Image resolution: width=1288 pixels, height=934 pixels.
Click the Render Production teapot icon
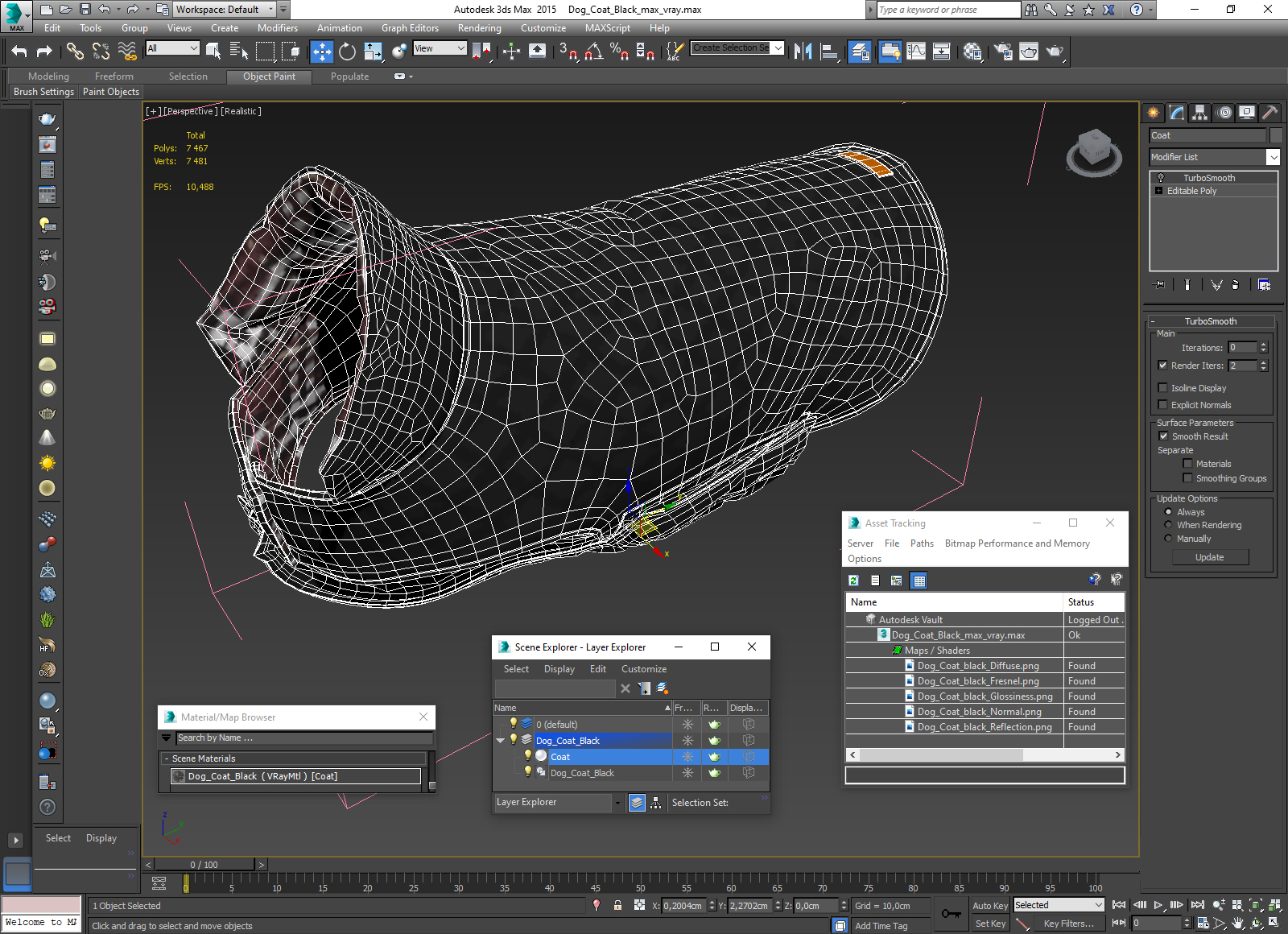pyautogui.click(x=1055, y=52)
